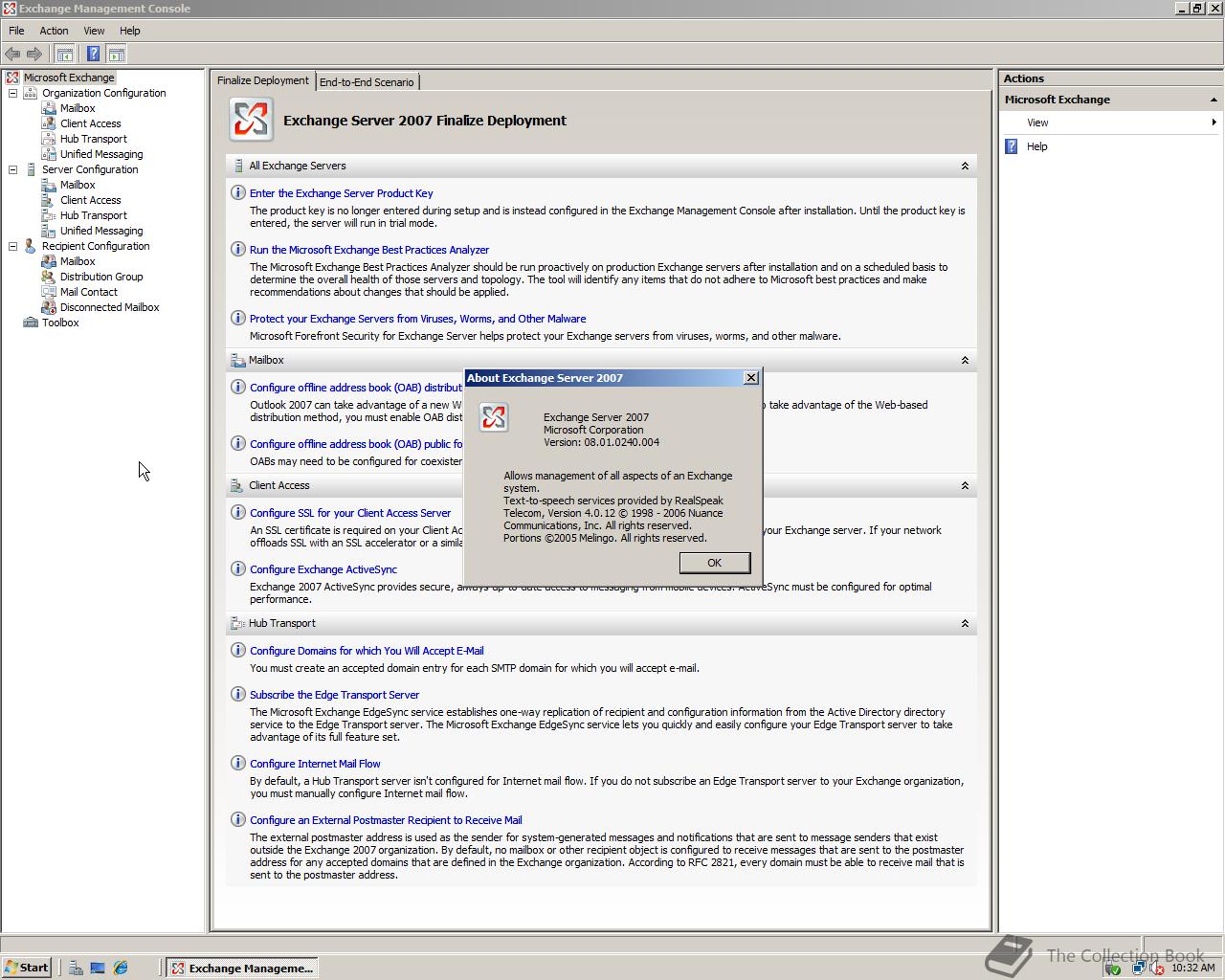
Task: Click info icon beside Enter Product Key
Action: 238,192
